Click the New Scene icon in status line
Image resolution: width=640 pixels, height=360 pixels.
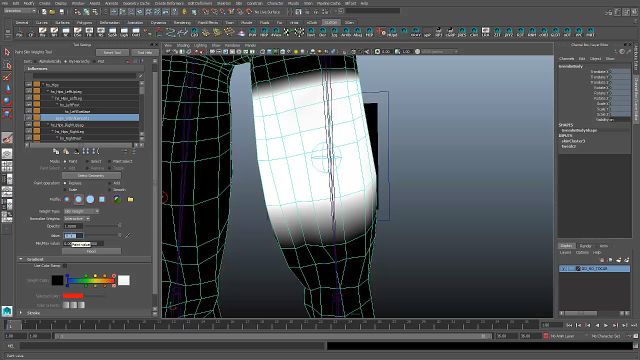pyautogui.click(x=44, y=12)
